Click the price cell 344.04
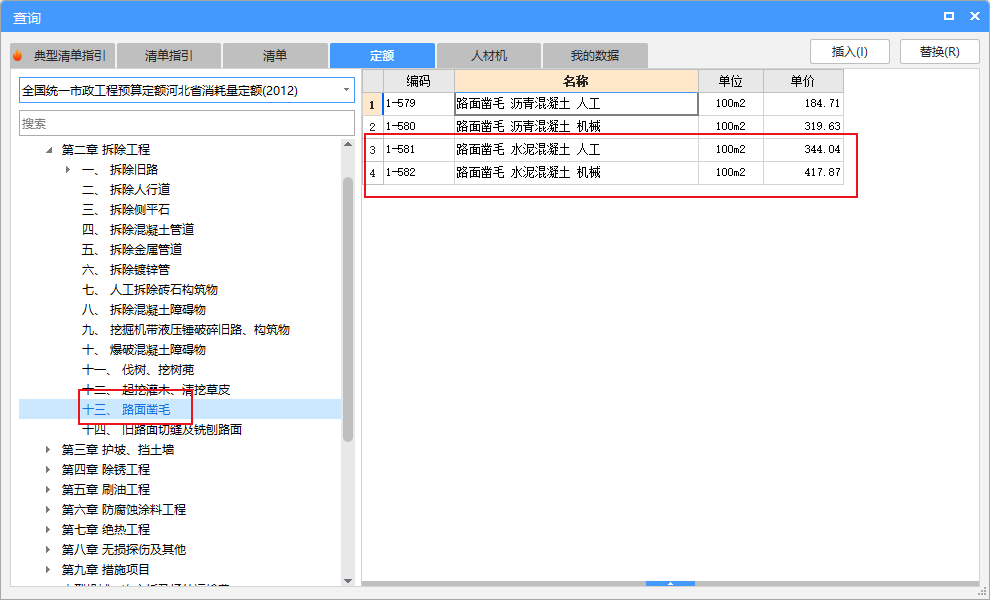 [803, 150]
